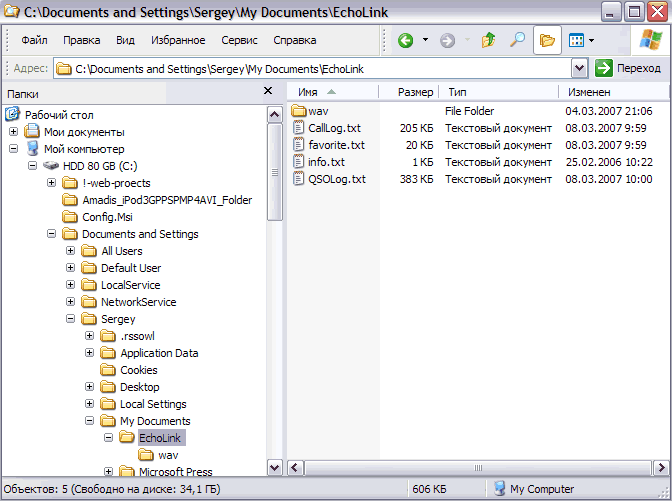Open the Избранное menu
Image resolution: width=672 pixels, height=501 pixels.
coord(178,40)
